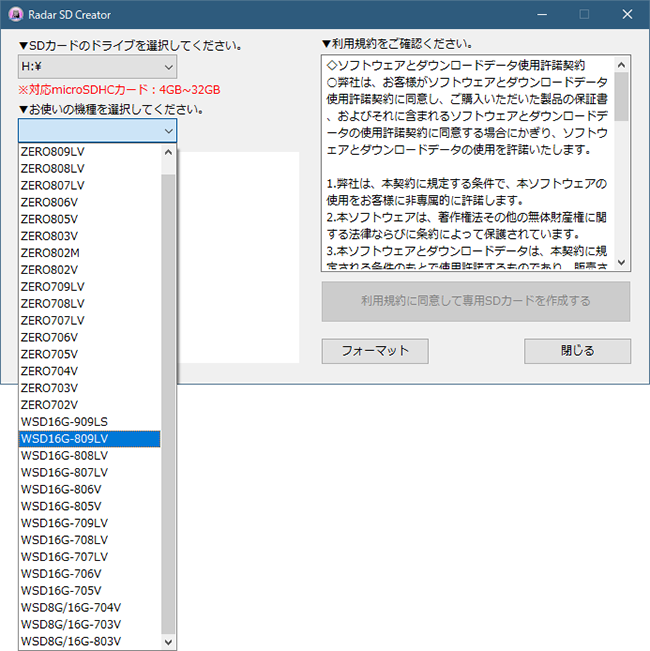Click the Radar SD Creator title bar icon

click(x=16, y=15)
